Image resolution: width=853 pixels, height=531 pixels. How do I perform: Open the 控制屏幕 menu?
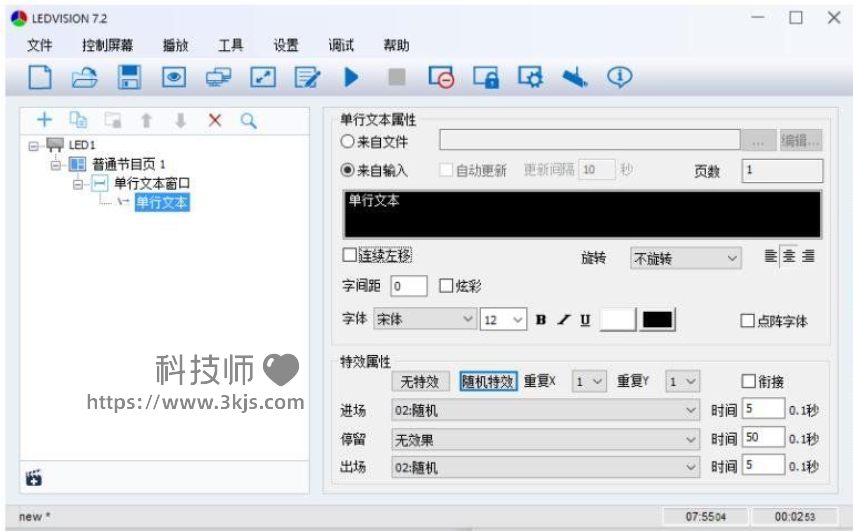point(107,45)
